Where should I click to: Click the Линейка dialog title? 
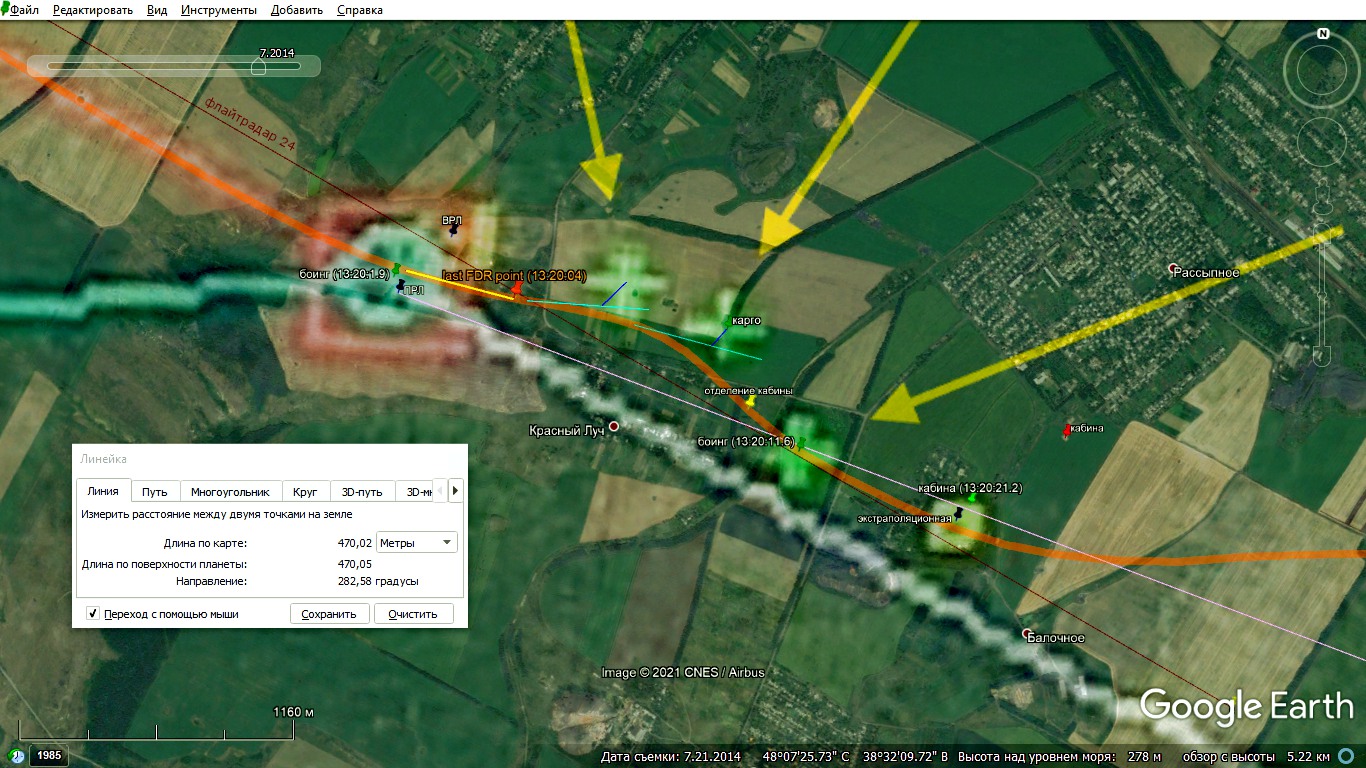103,459
